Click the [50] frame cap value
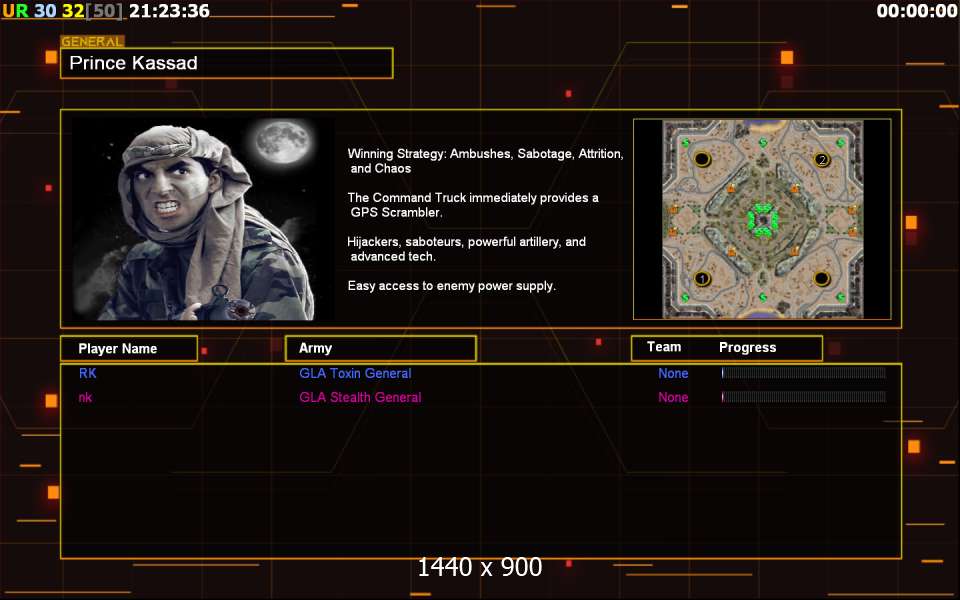 pyautogui.click(x=104, y=10)
